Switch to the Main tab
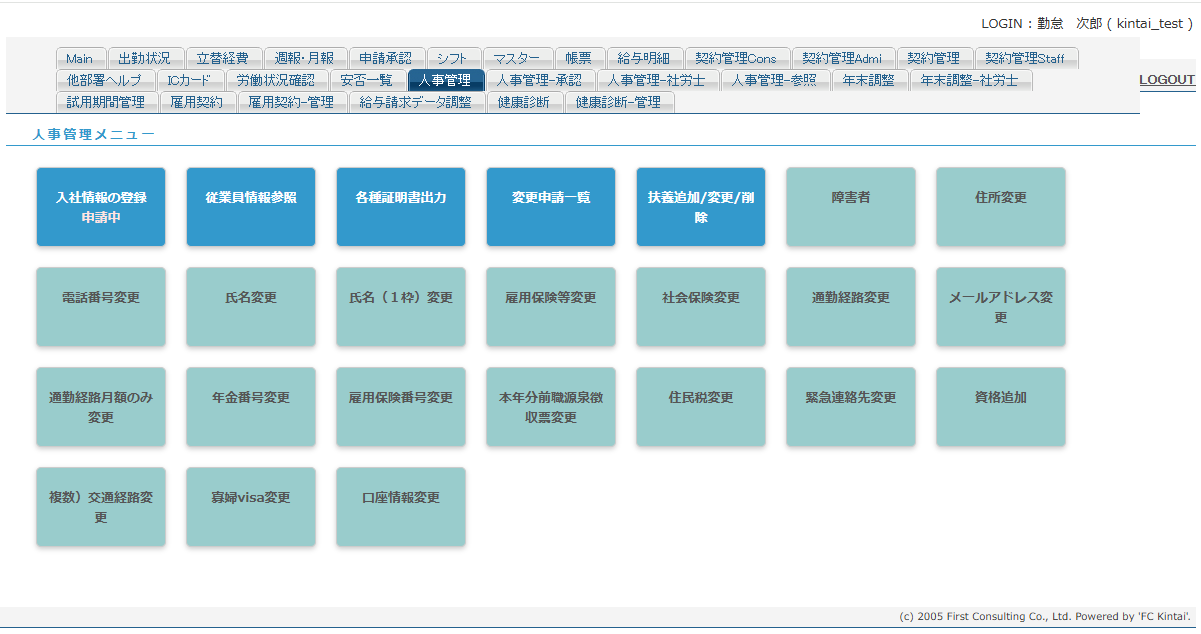This screenshot has width=1201, height=634. pos(79,59)
